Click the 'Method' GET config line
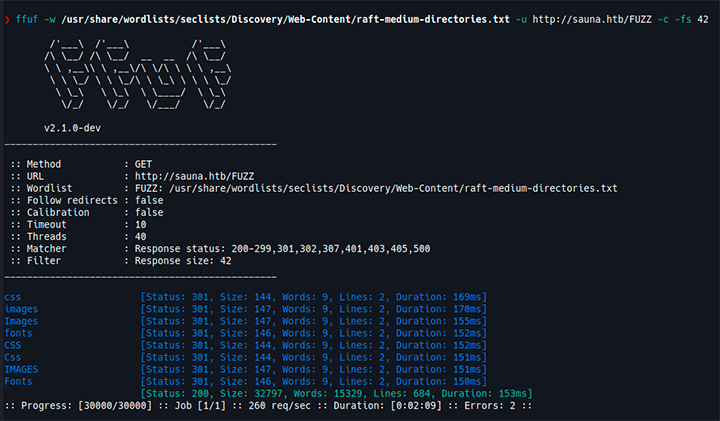This screenshot has height=421, width=720. (x=81, y=164)
